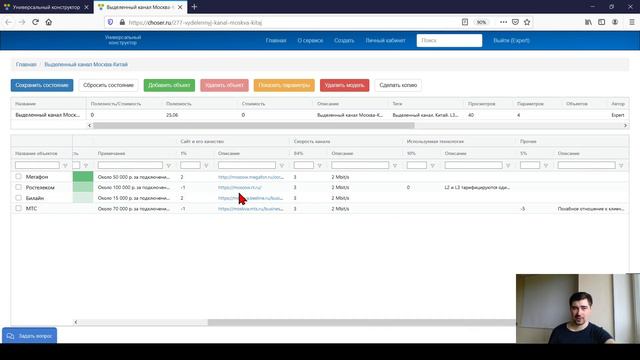Tick the Ростелеком row checkbox
The width and height of the screenshot is (640, 360).
[x=18, y=187]
